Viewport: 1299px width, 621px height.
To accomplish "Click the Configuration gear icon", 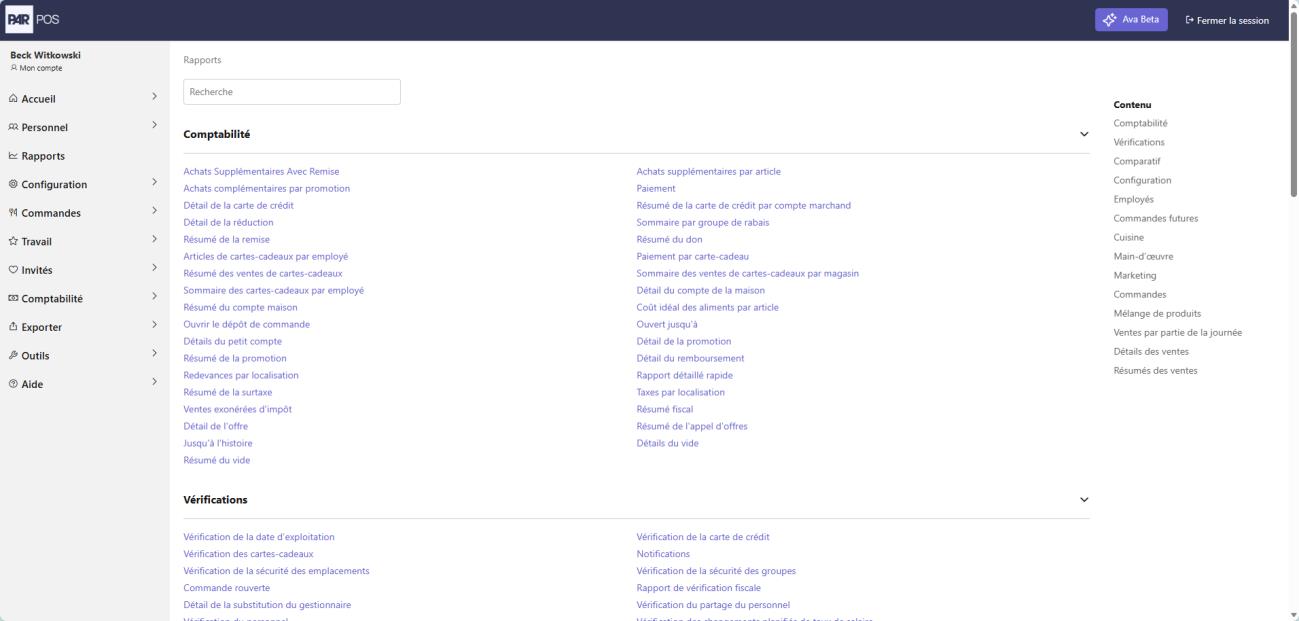I will (13, 184).
